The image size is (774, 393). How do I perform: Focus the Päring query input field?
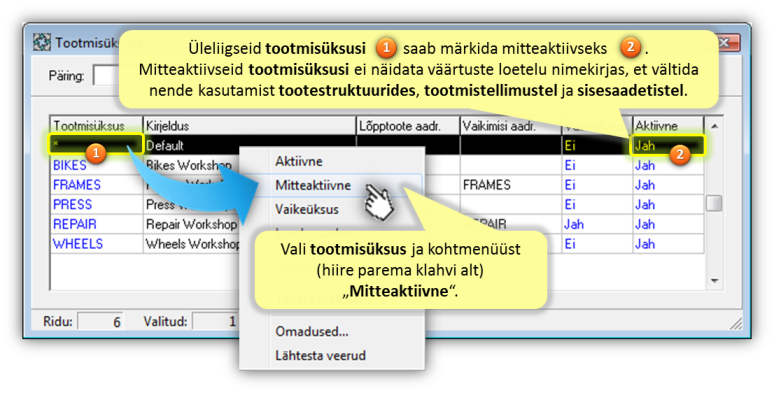pyautogui.click(x=106, y=76)
